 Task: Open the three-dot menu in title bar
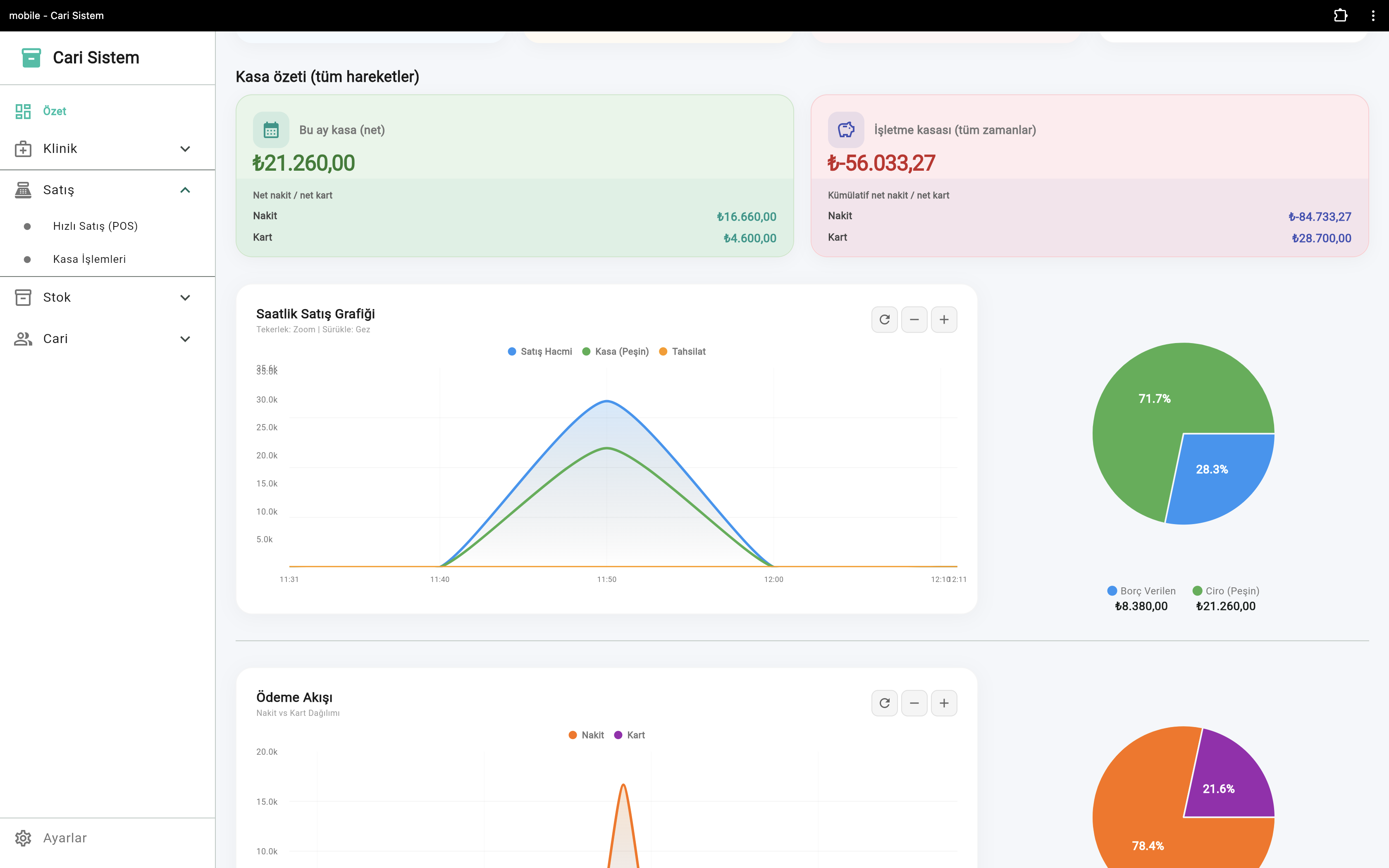(1373, 16)
